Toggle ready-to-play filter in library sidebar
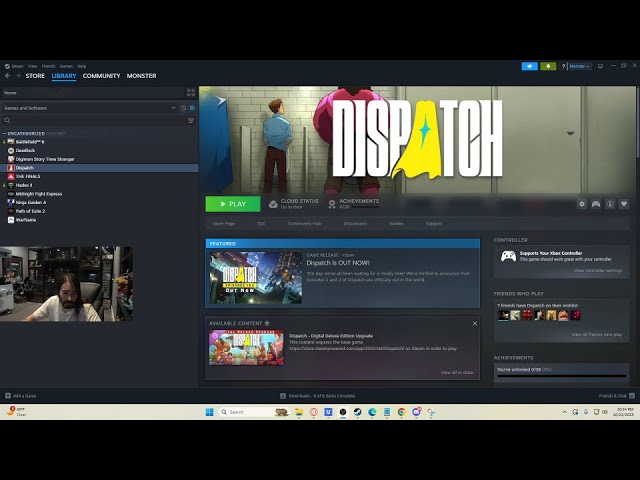Screen dimensions: 640x480 192,107
